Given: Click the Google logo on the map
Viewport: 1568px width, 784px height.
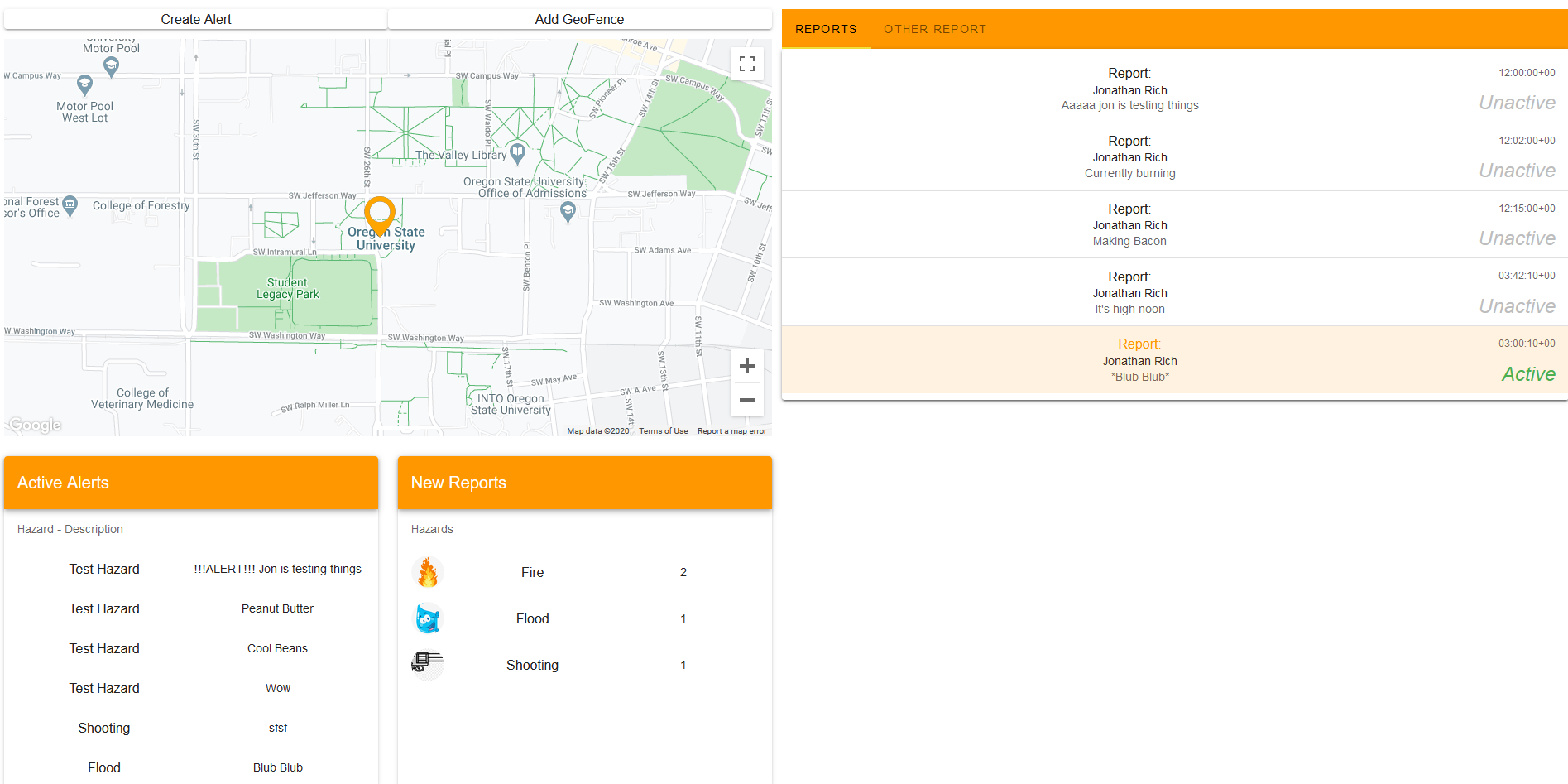Looking at the screenshot, I should [35, 425].
